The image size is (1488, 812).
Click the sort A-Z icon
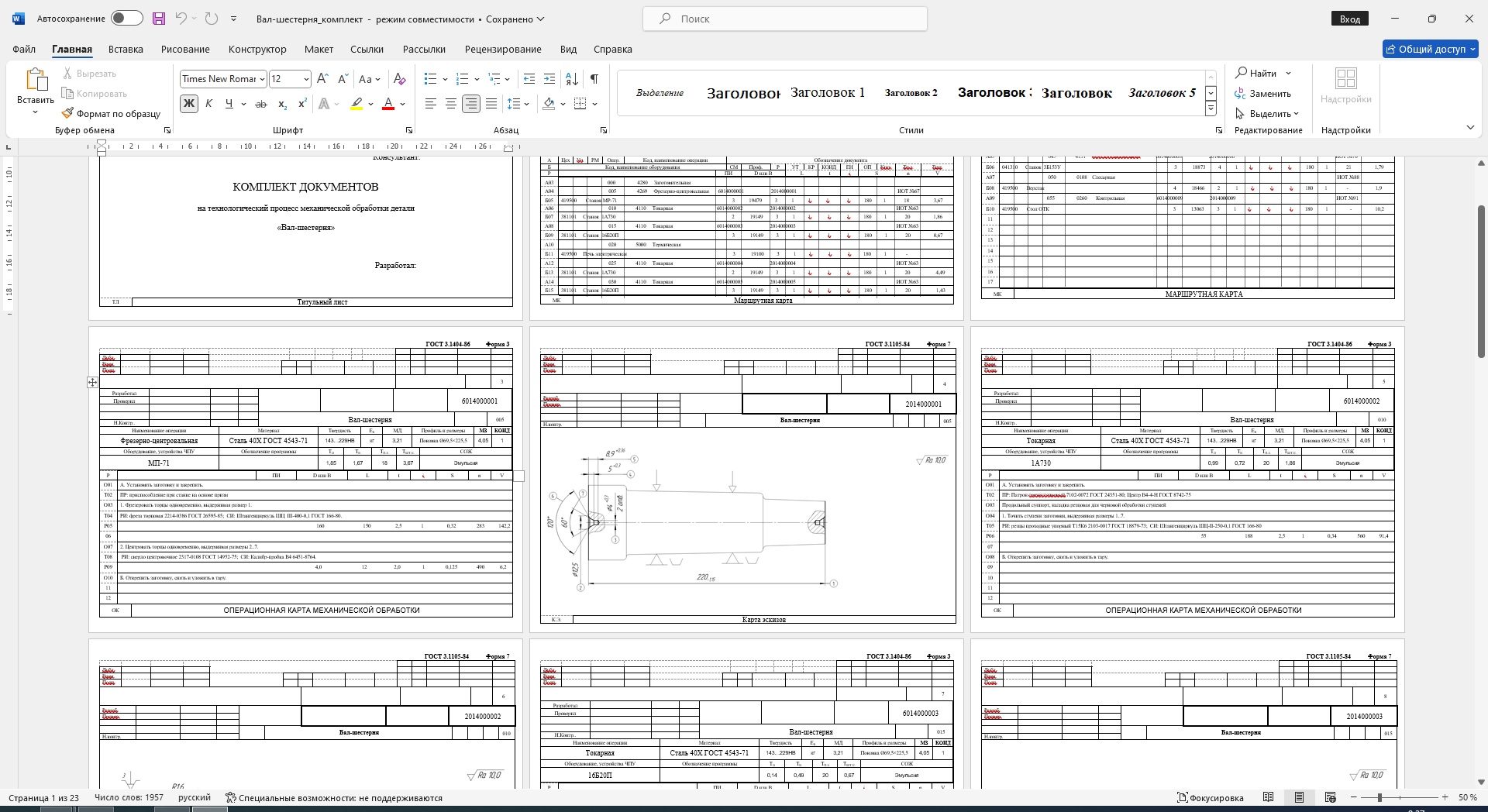pos(571,79)
